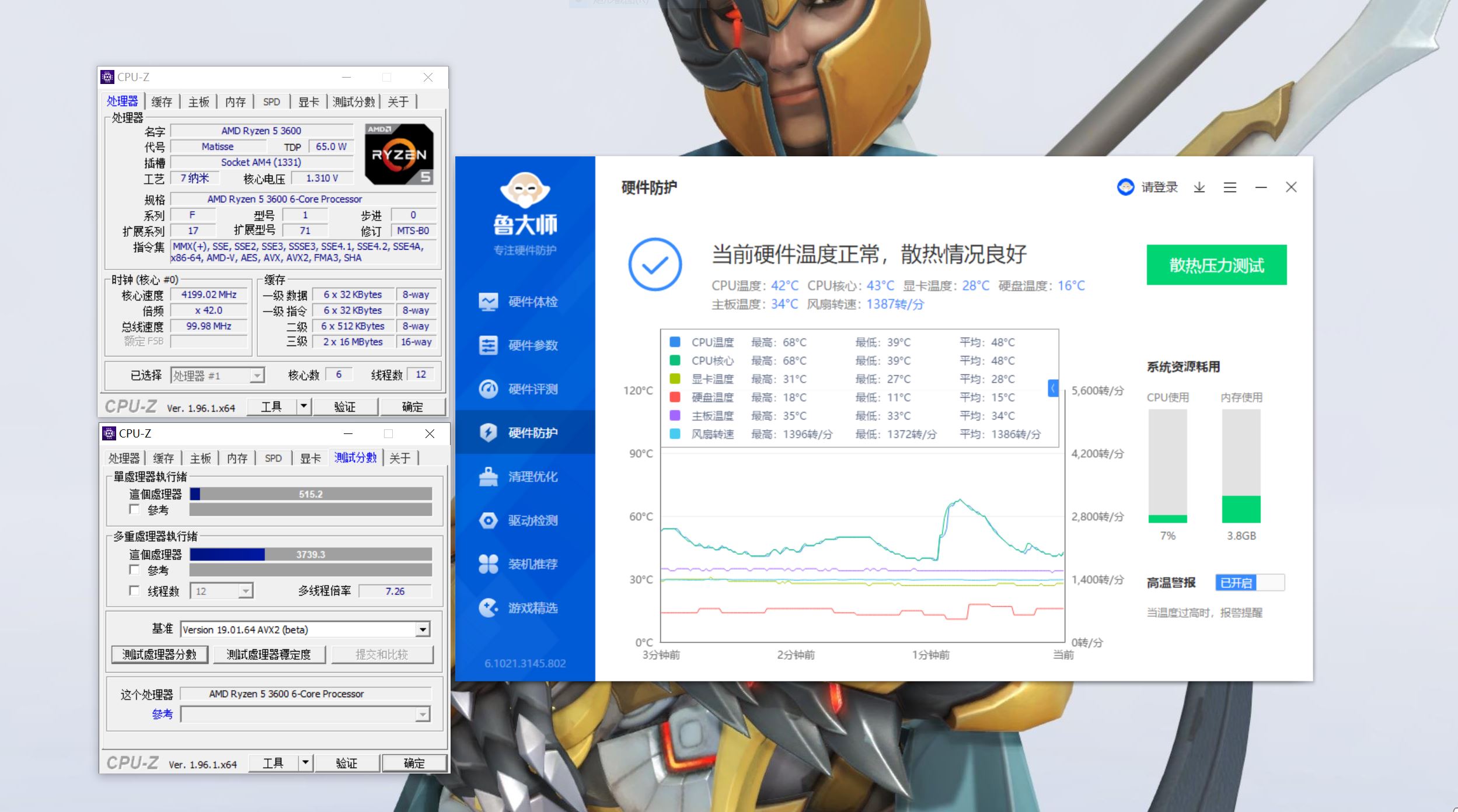
Task: Click 多线程倍率 7.26 field
Action: tap(395, 591)
